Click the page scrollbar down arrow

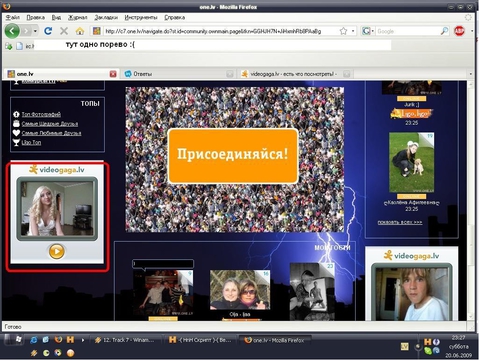[471, 317]
